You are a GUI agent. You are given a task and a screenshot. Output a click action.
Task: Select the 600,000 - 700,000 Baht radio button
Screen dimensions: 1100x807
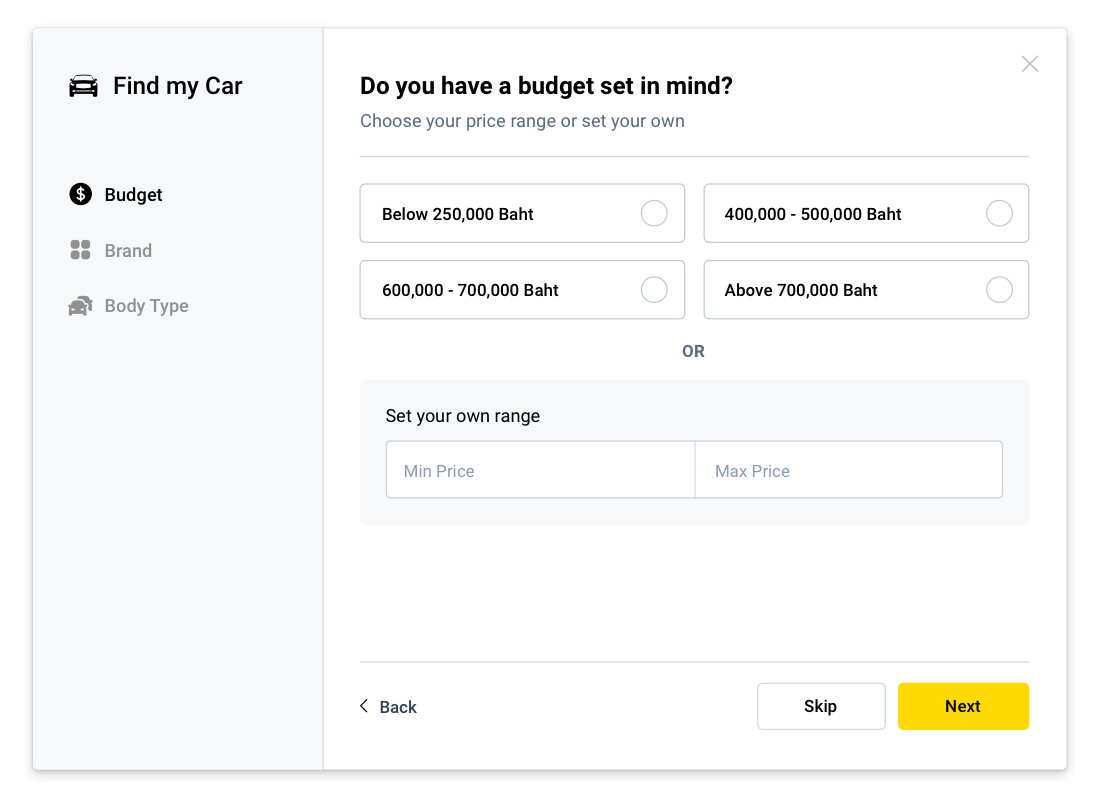[x=654, y=290]
